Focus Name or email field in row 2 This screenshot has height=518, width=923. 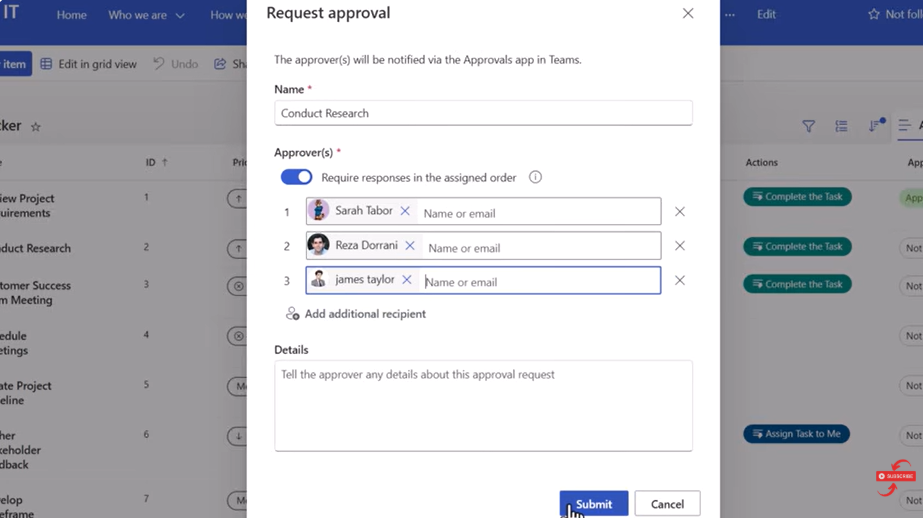click(541, 248)
